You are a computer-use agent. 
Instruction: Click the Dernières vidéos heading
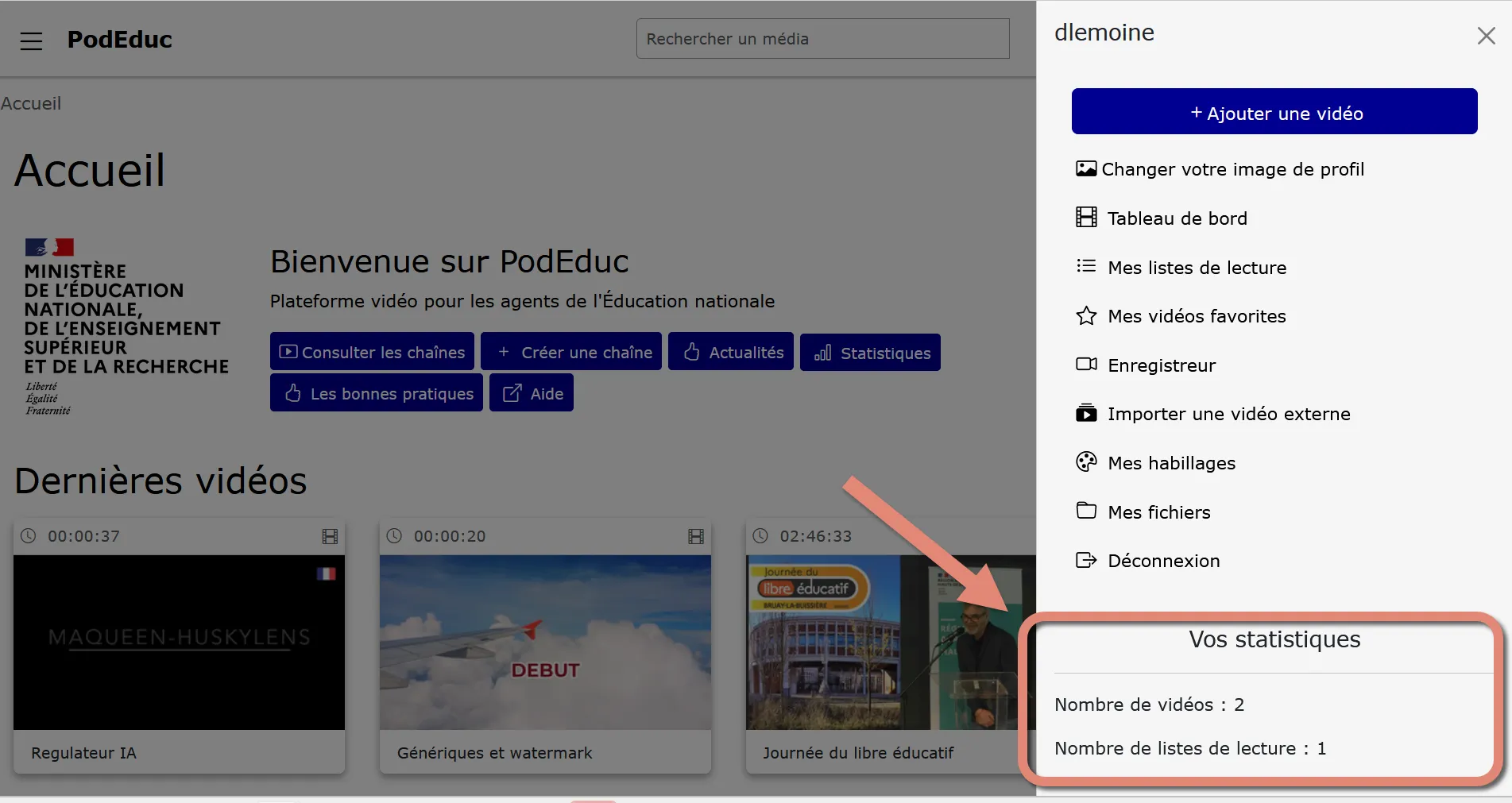pyautogui.click(x=160, y=481)
